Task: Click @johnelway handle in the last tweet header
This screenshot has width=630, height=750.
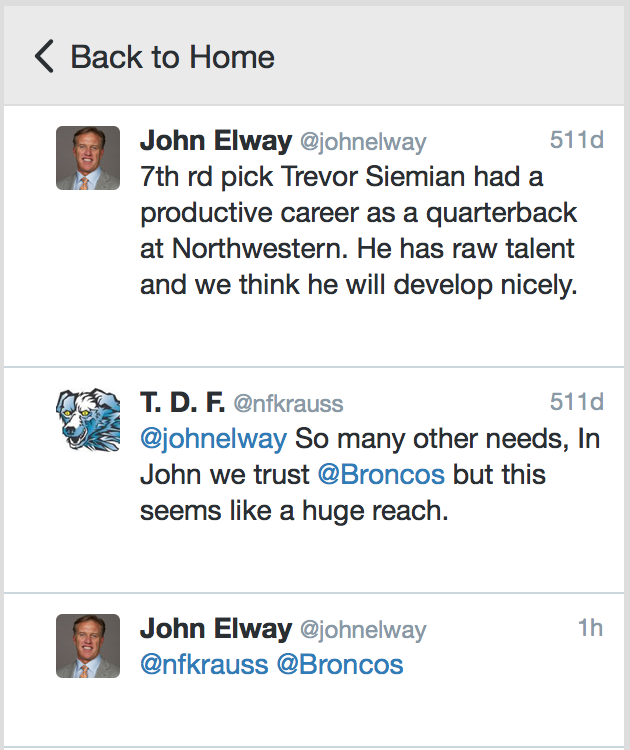Action: [x=363, y=630]
